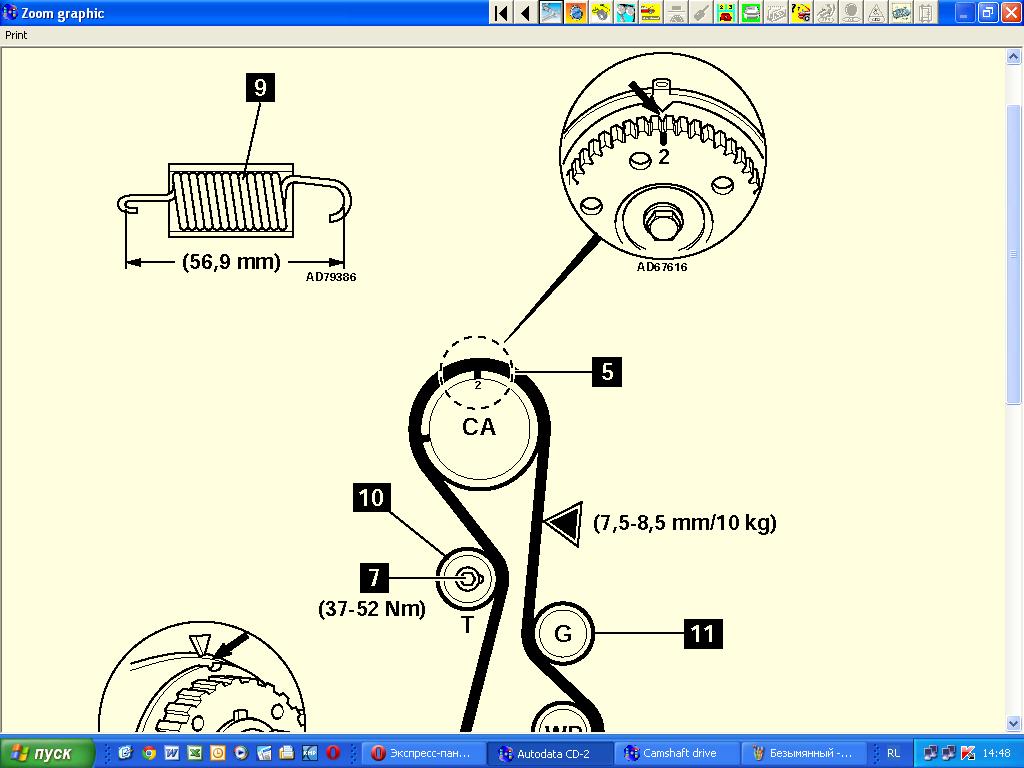Select the greyed round lamp toolbar icon
The image size is (1024, 768).
[x=850, y=12]
